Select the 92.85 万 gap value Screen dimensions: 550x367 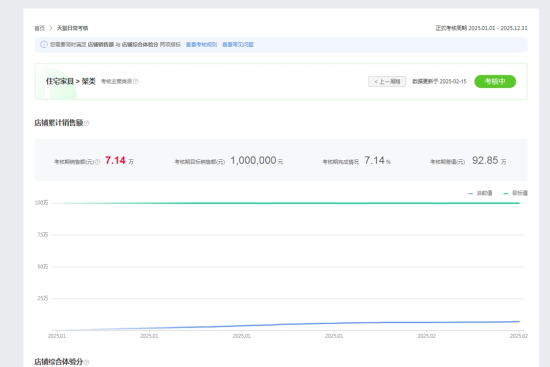[489, 160]
